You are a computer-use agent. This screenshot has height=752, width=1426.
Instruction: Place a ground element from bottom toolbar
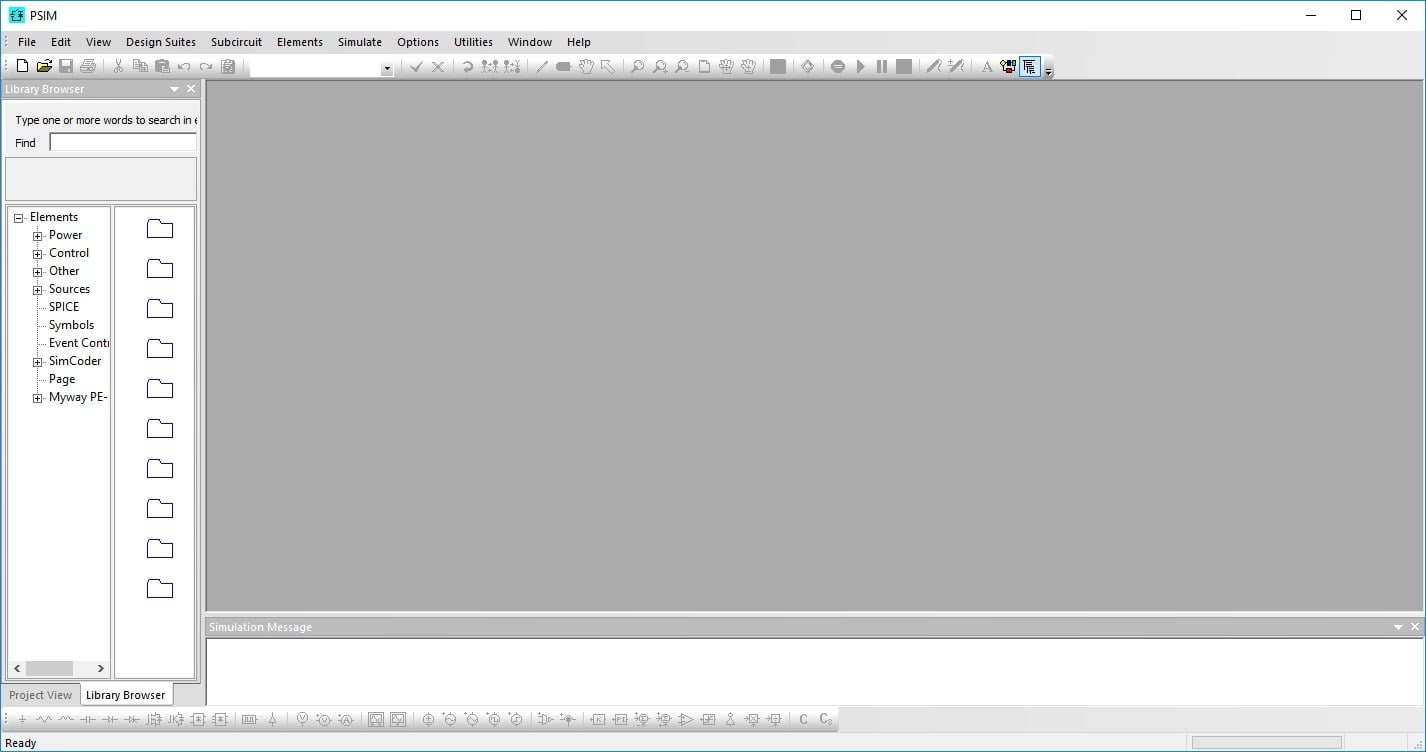click(x=22, y=719)
